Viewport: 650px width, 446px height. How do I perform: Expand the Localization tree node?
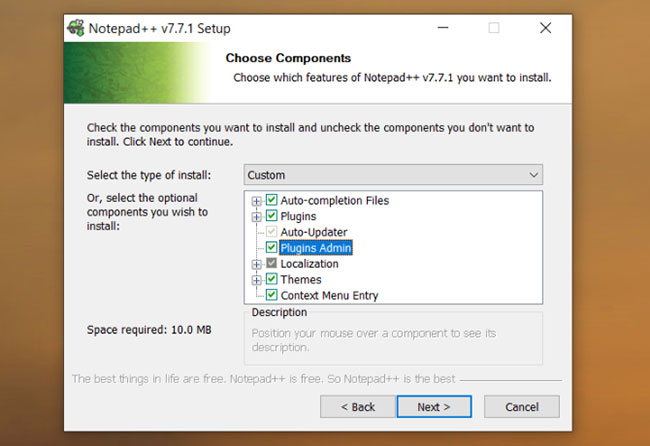tap(257, 264)
